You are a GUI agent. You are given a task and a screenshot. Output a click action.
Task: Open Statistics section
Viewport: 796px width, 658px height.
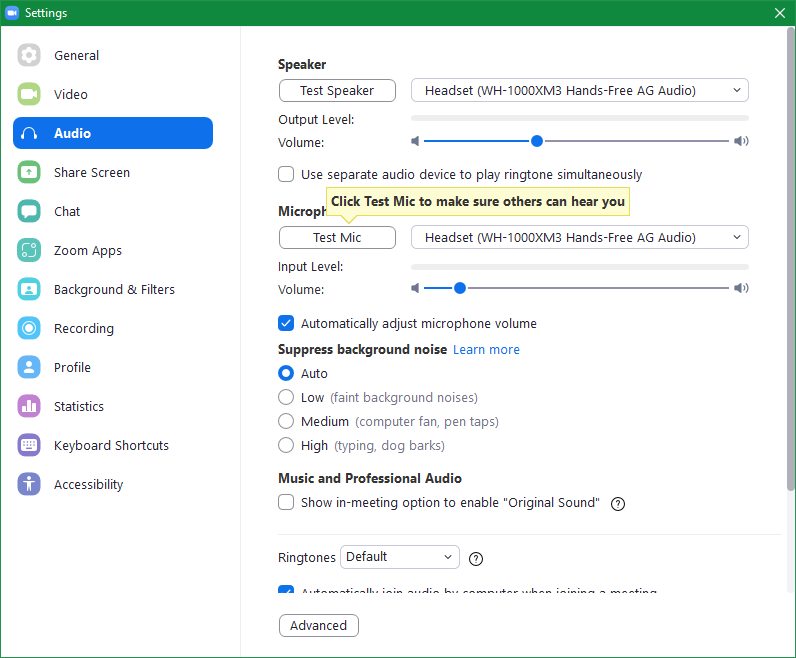(x=113, y=406)
